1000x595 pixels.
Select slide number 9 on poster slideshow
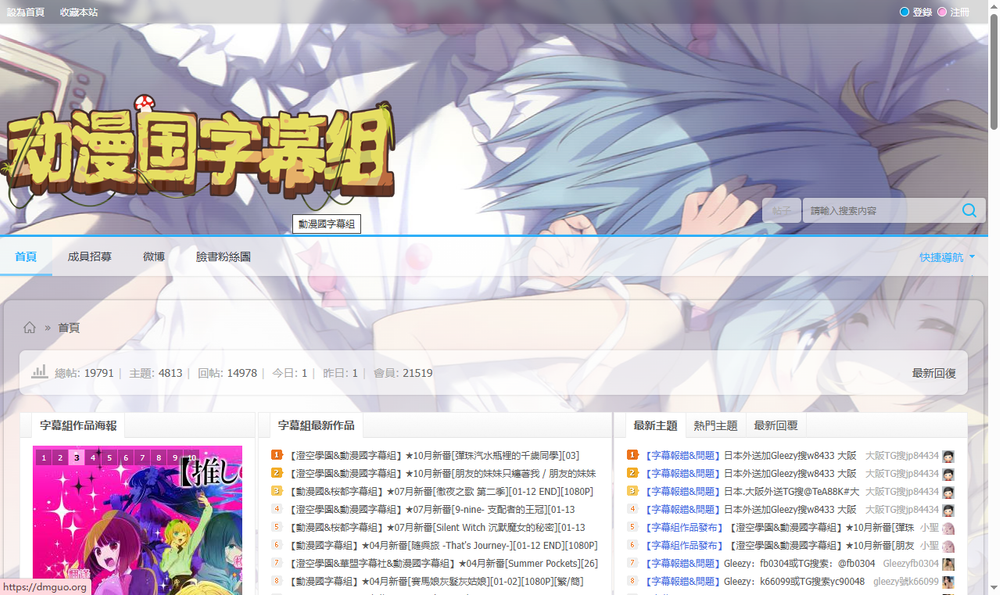click(175, 457)
